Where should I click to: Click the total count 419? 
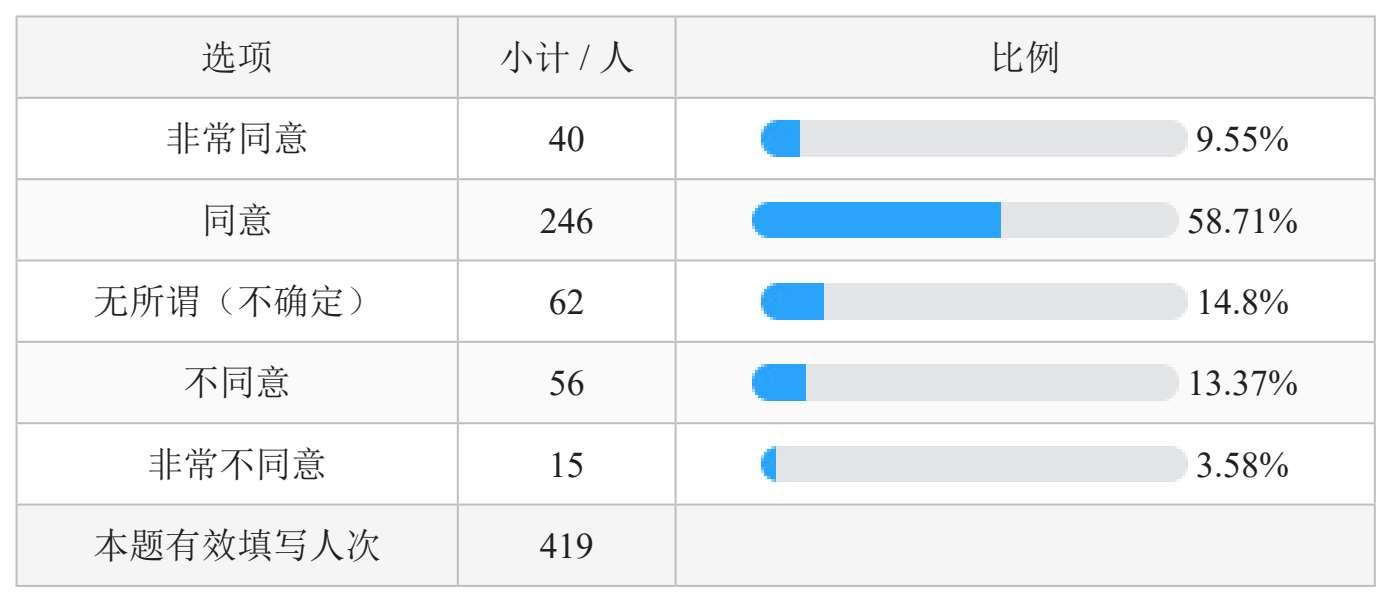pos(566,546)
